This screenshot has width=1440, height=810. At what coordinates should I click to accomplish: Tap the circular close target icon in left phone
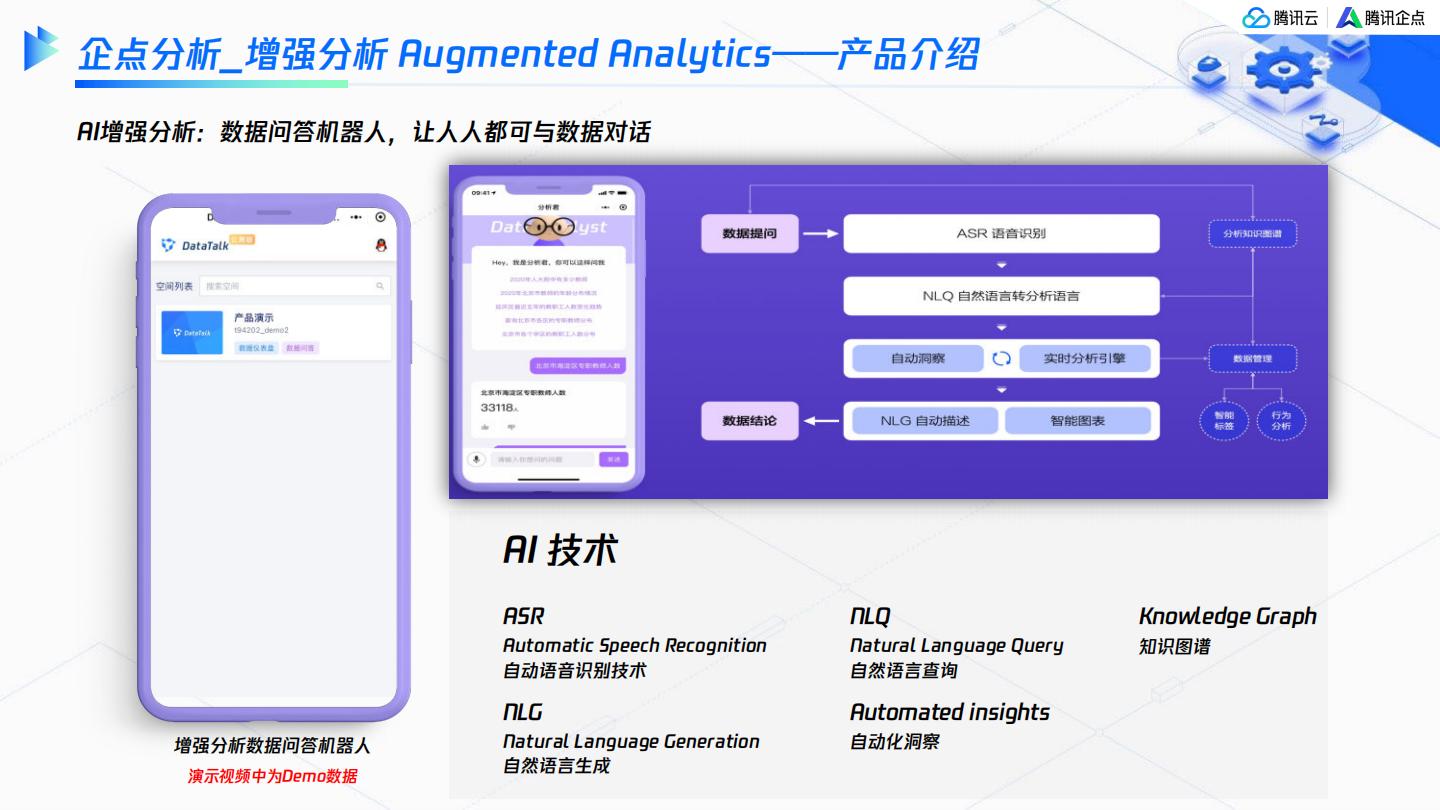[x=380, y=217]
